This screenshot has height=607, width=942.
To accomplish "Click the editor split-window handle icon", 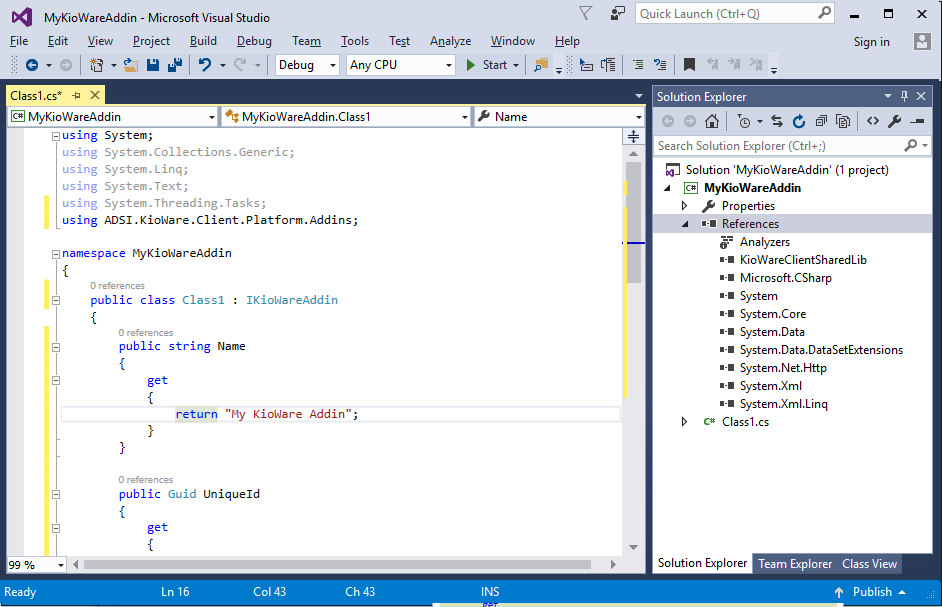I will pos(633,136).
